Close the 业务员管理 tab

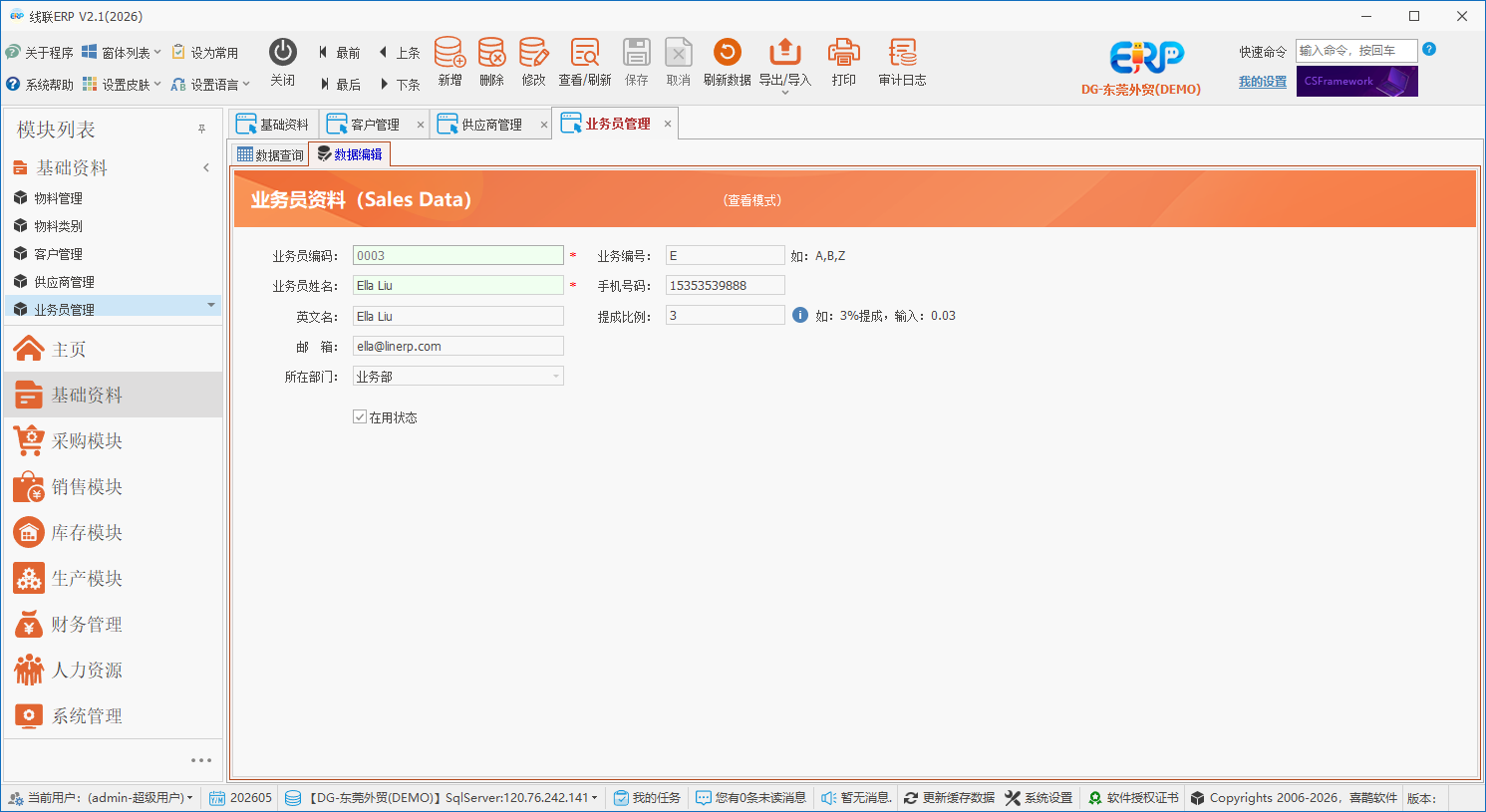668,124
